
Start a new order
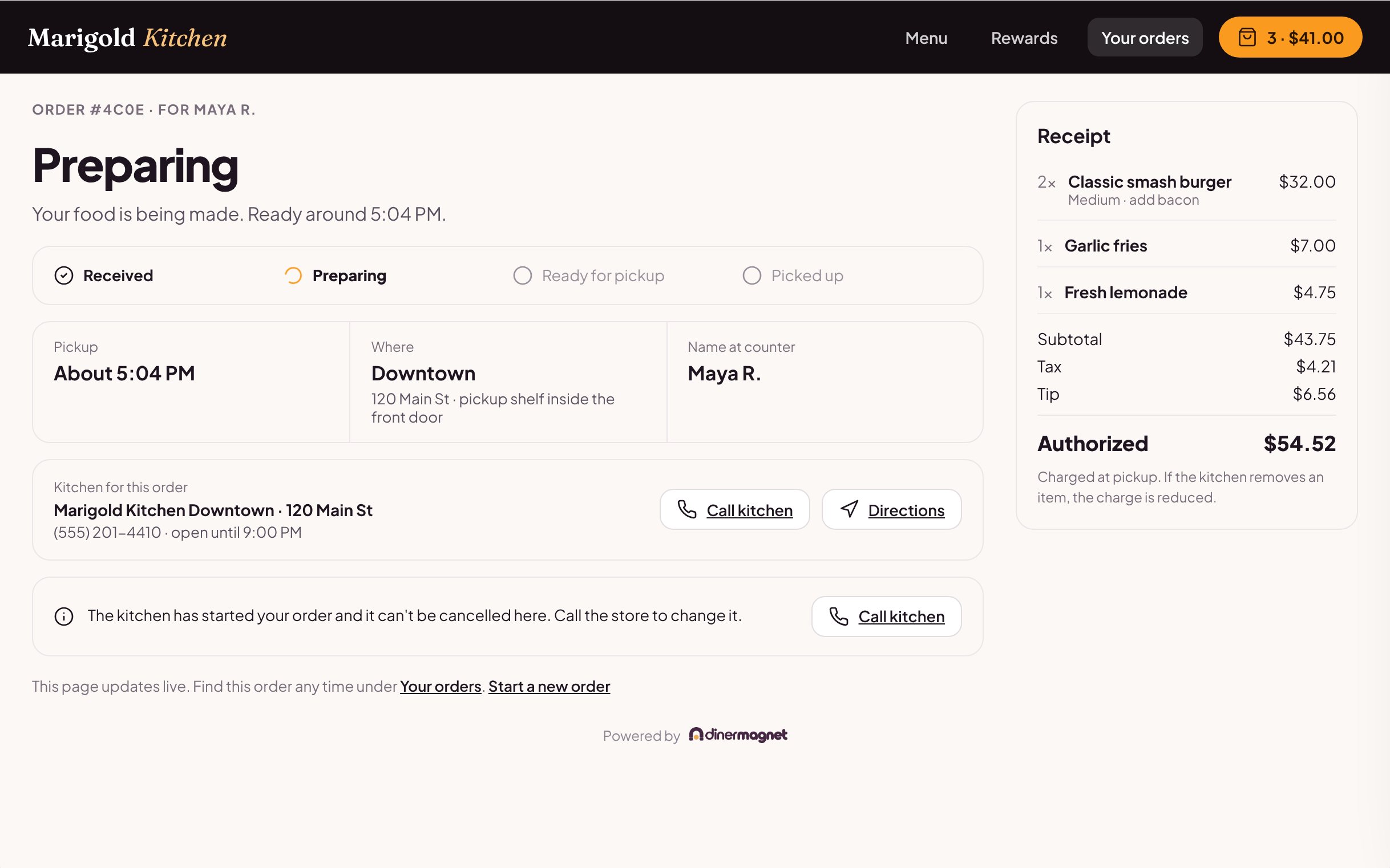point(549,686)
